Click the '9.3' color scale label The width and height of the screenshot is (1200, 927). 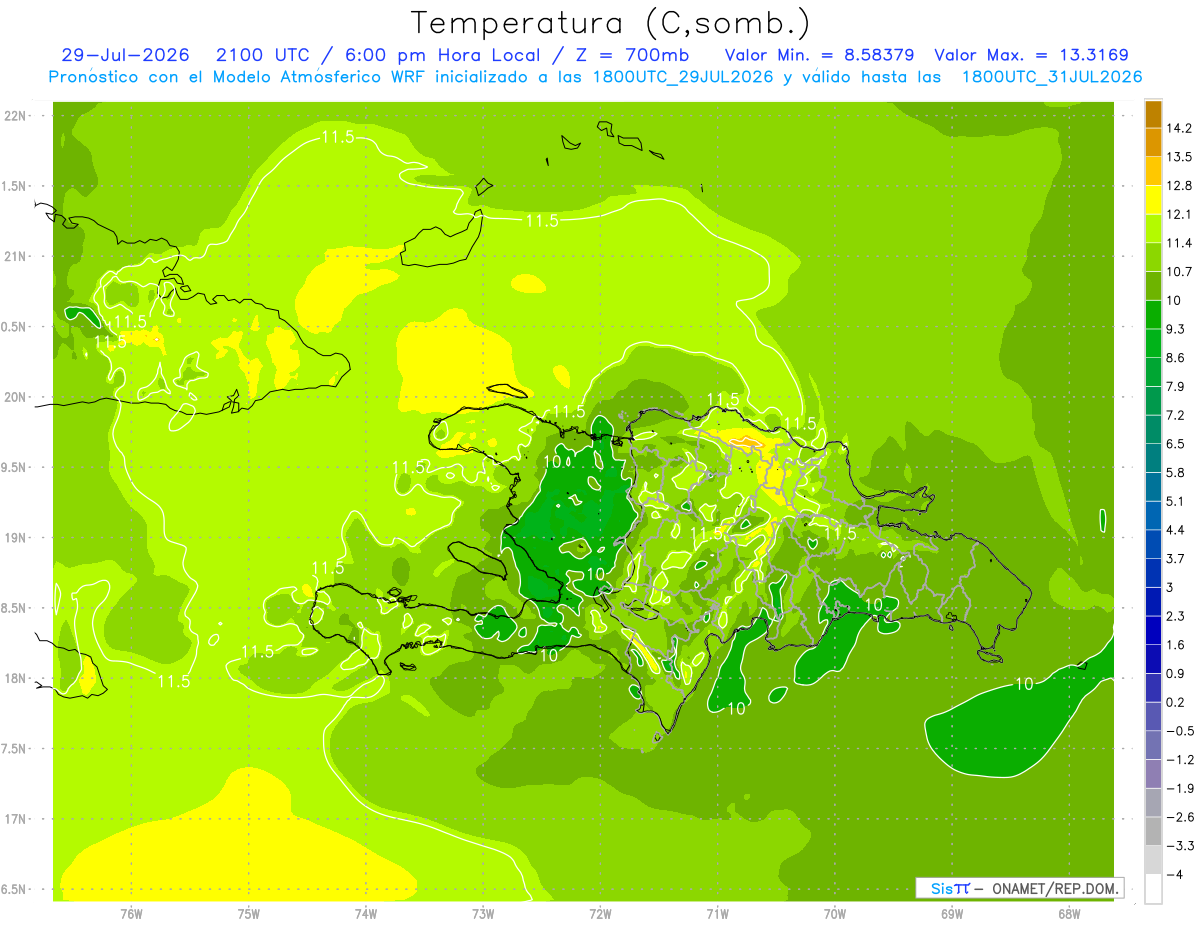tap(1176, 329)
